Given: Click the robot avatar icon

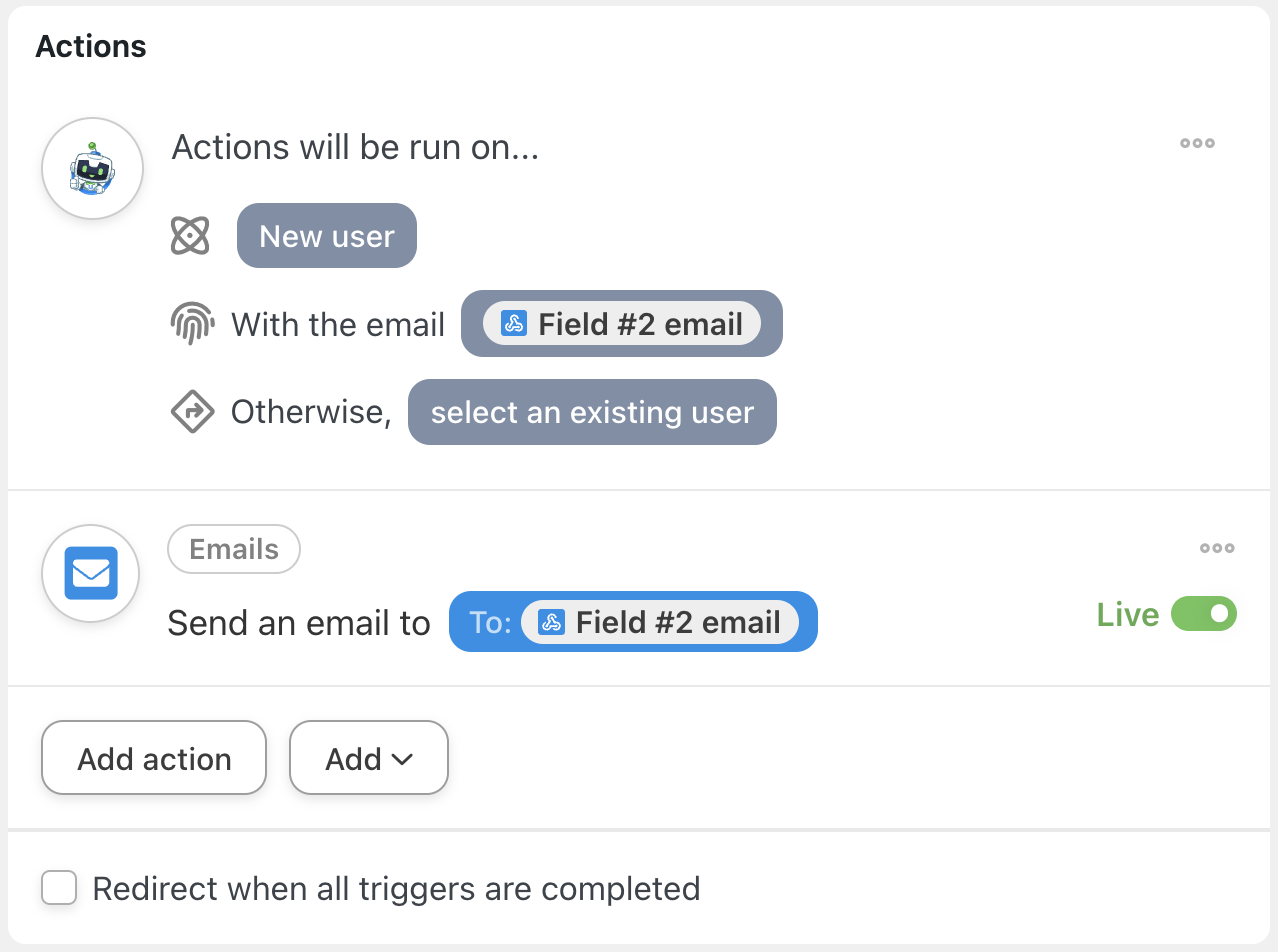Looking at the screenshot, I should [92, 168].
